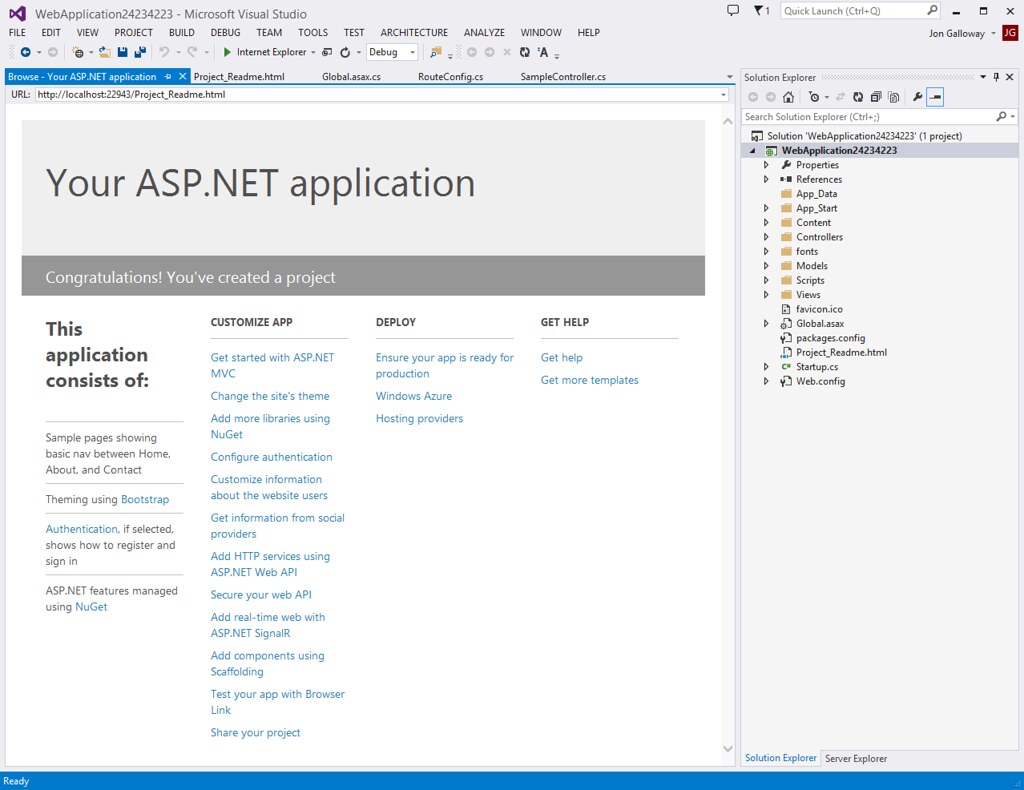
Task: Switch to the RouteConfig.cs tab
Action: 450,77
